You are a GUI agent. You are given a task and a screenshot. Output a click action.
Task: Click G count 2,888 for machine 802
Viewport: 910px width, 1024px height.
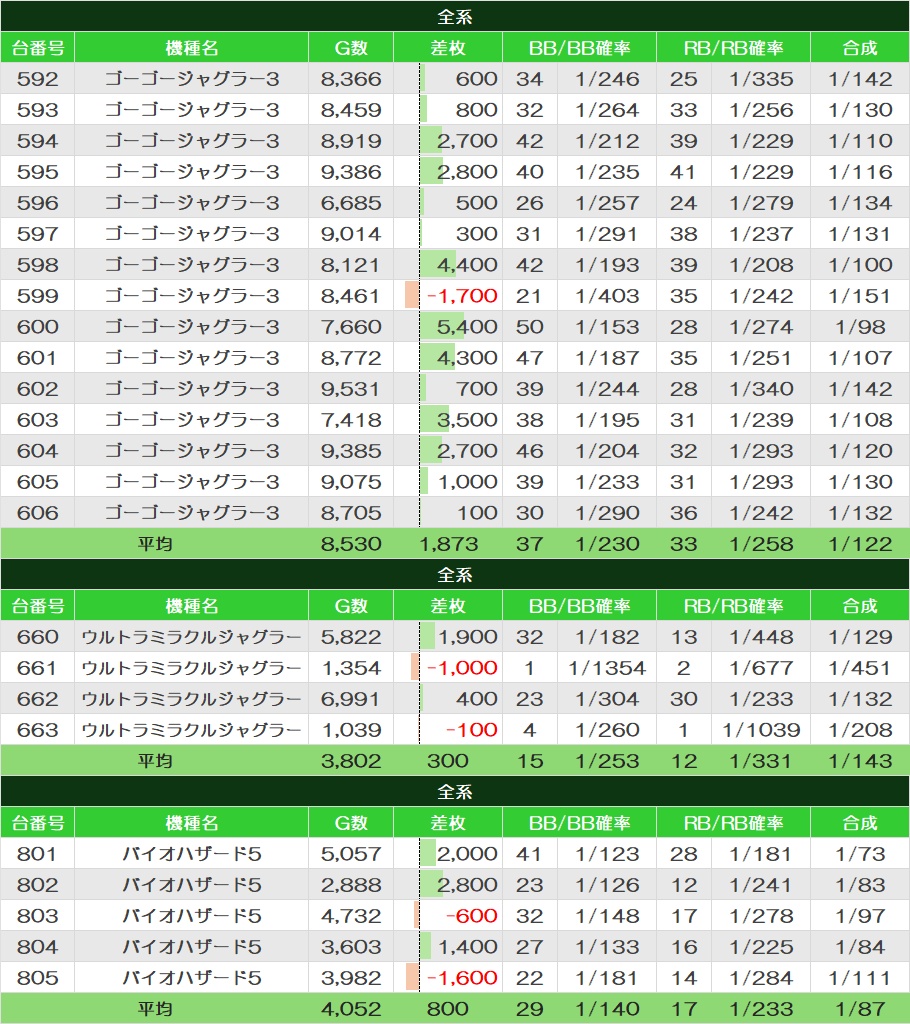(x=351, y=885)
